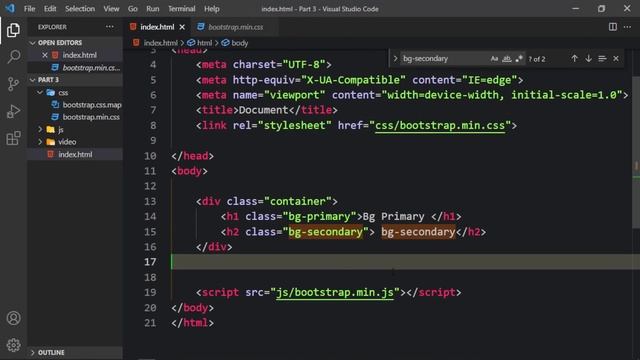Viewport: 640px width, 360px height.
Task: Open the Manage settings gear
Action: [x=13, y=345]
